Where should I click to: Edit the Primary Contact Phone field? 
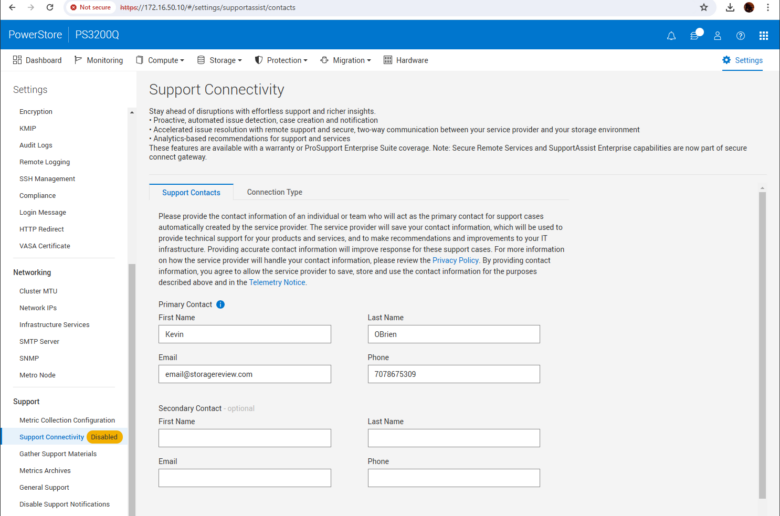454,374
